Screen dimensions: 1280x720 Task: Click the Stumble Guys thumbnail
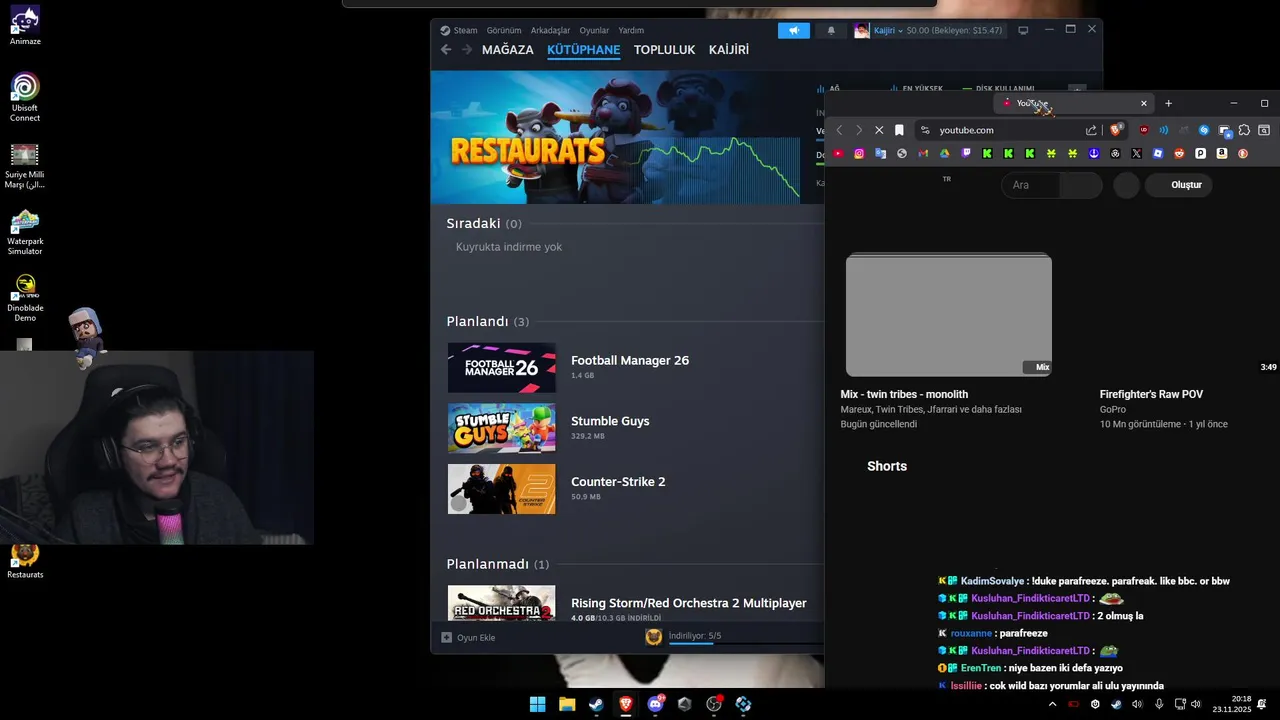[501, 428]
